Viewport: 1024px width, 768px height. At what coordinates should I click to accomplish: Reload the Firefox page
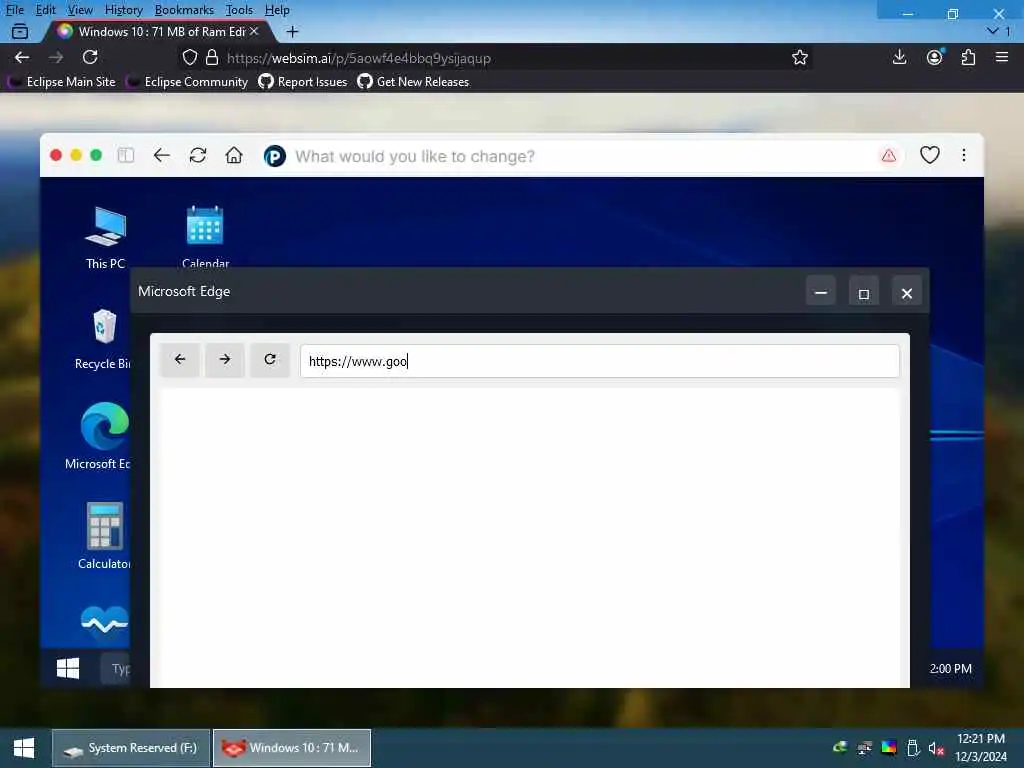coord(90,57)
